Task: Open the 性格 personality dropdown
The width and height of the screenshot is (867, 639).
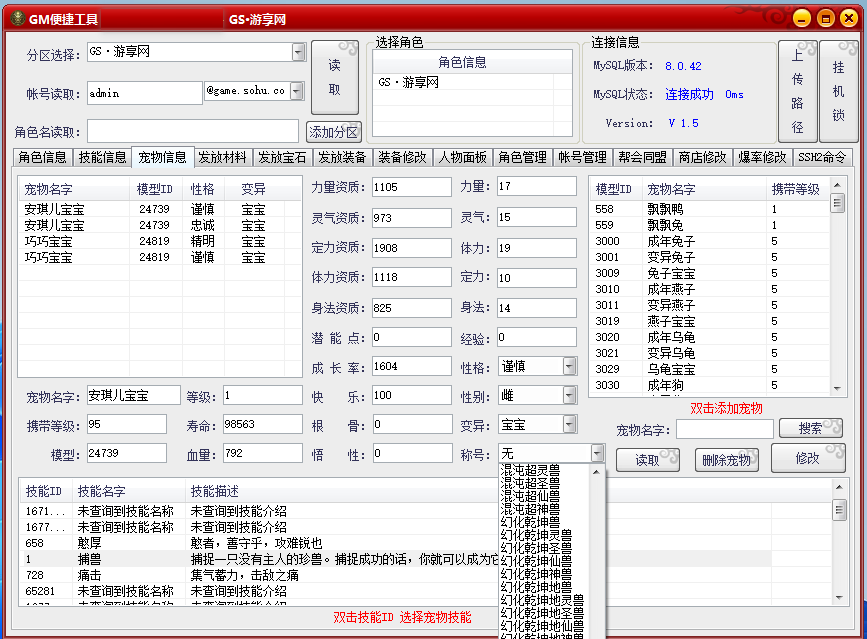Action: pyautogui.click(x=569, y=367)
